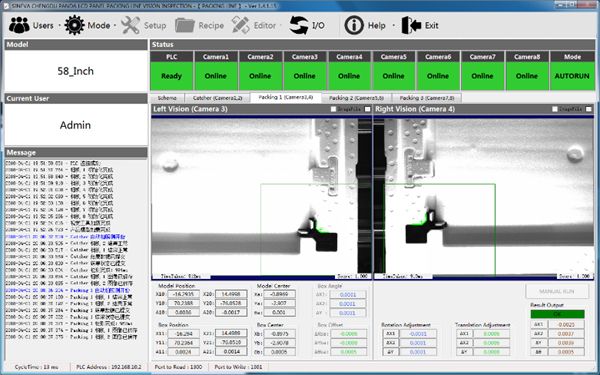Open the Recipe folder icon
Image resolution: width=600 pixels, height=375 pixels.
[185, 25]
